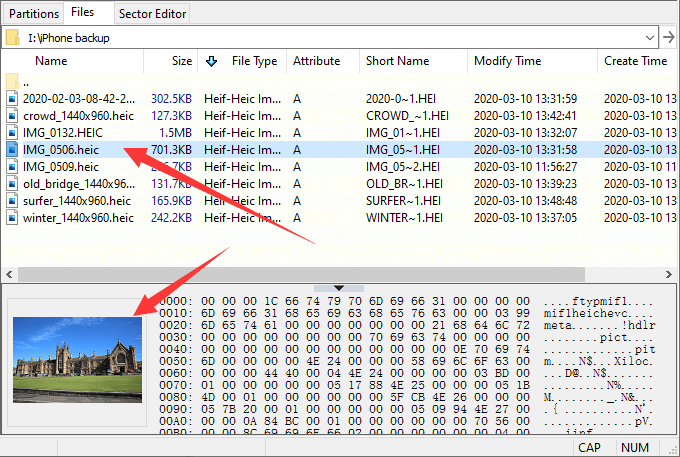Sort by the Modify Time column header
The width and height of the screenshot is (680, 457).
click(x=507, y=61)
